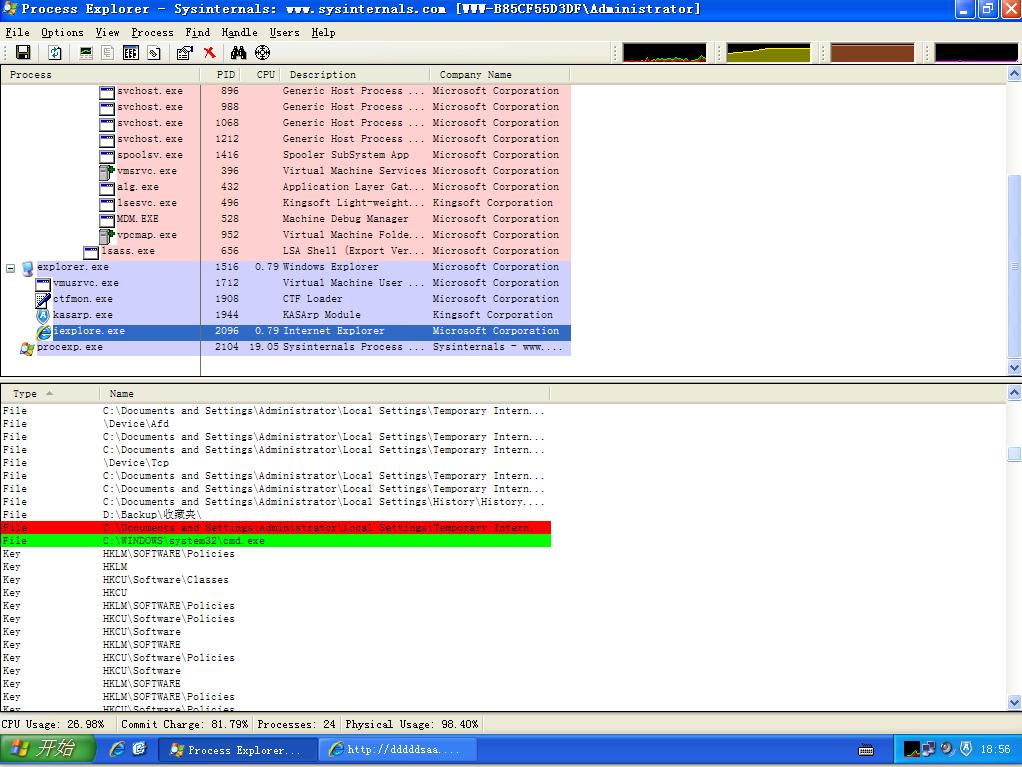Switch to Process Explorer taskbar button
The height and width of the screenshot is (767, 1022).
pyautogui.click(x=238, y=750)
